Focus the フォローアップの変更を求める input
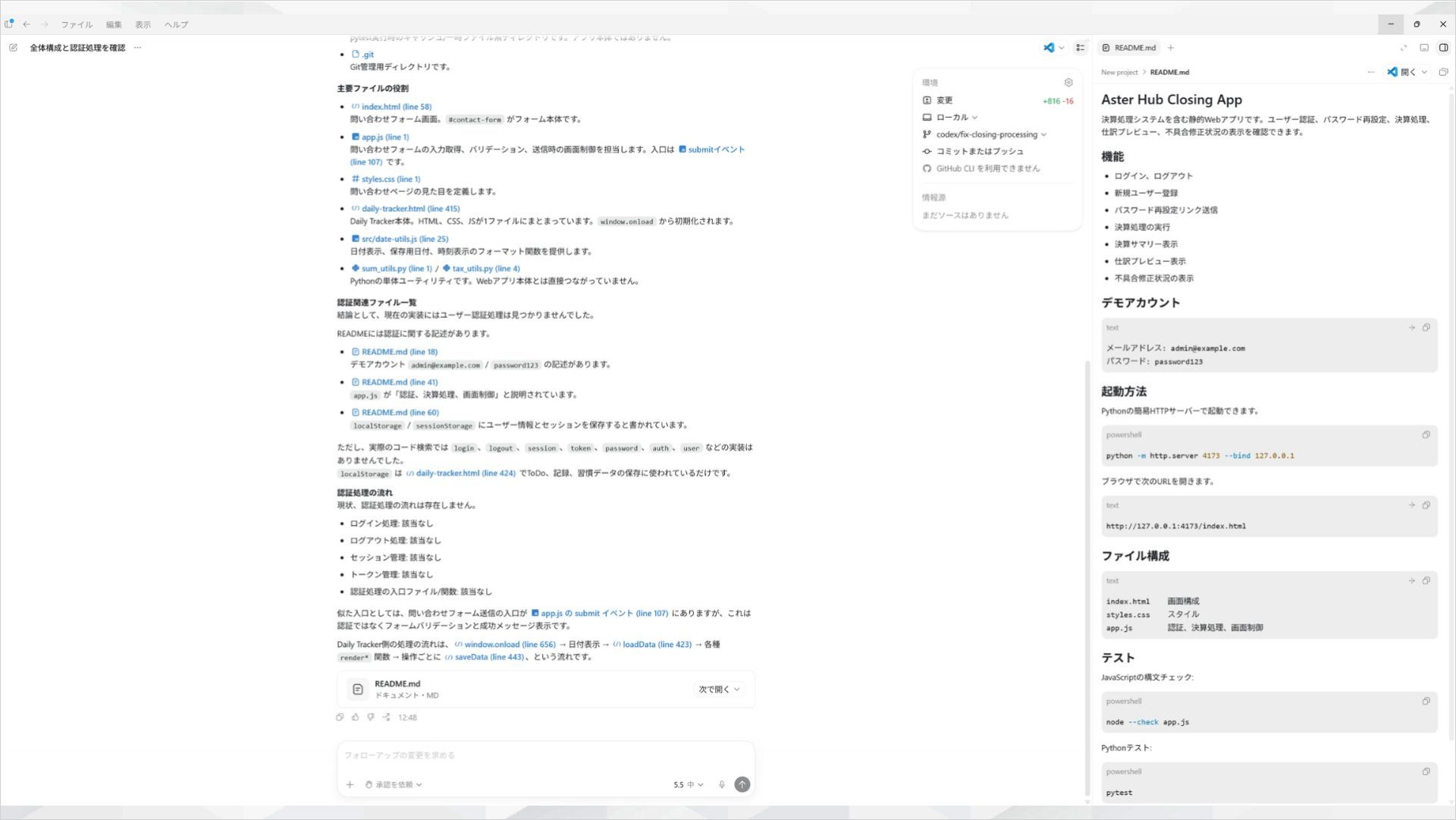 pos(545,756)
